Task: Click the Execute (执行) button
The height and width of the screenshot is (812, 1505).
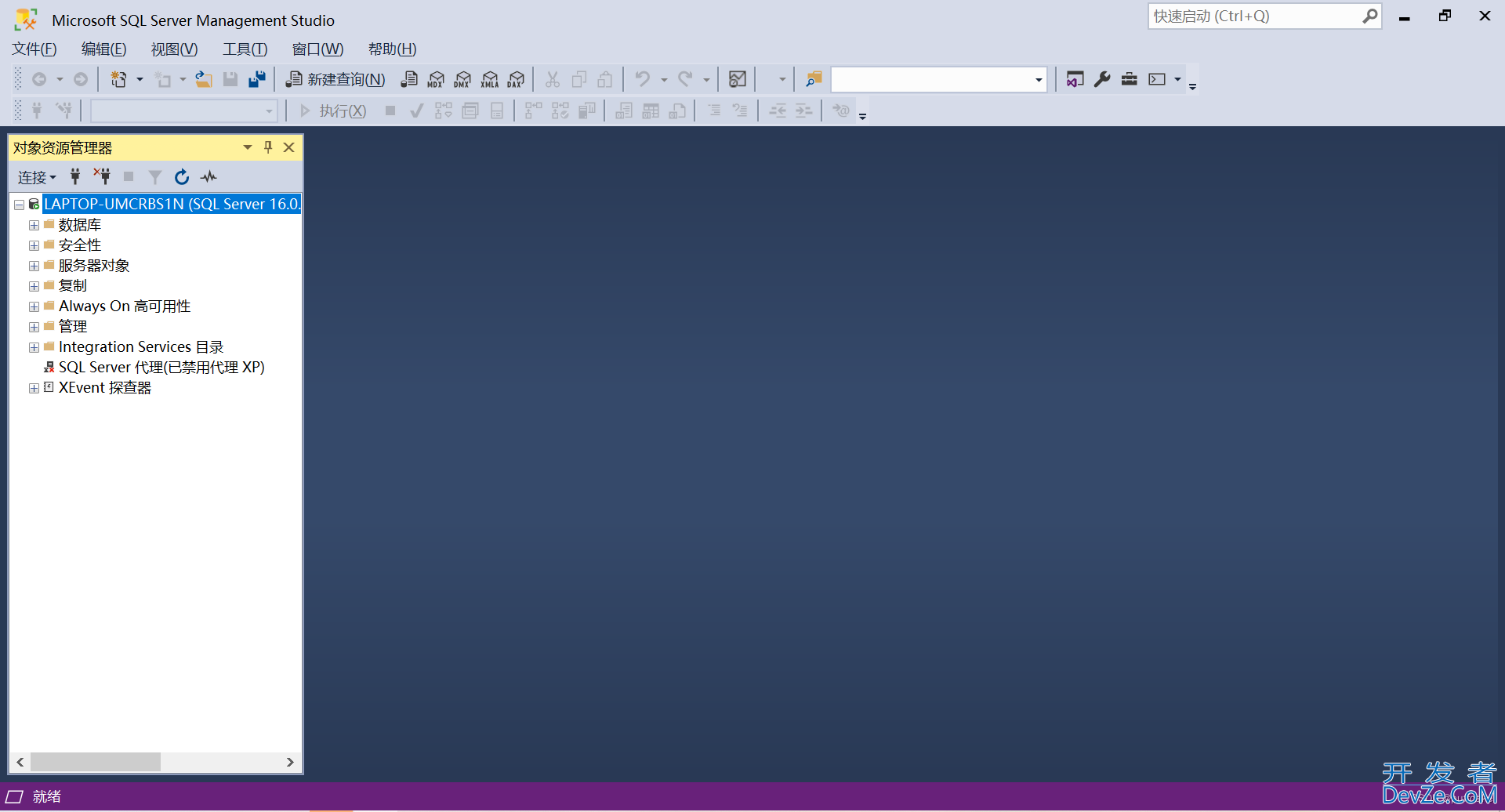Action: pos(333,111)
